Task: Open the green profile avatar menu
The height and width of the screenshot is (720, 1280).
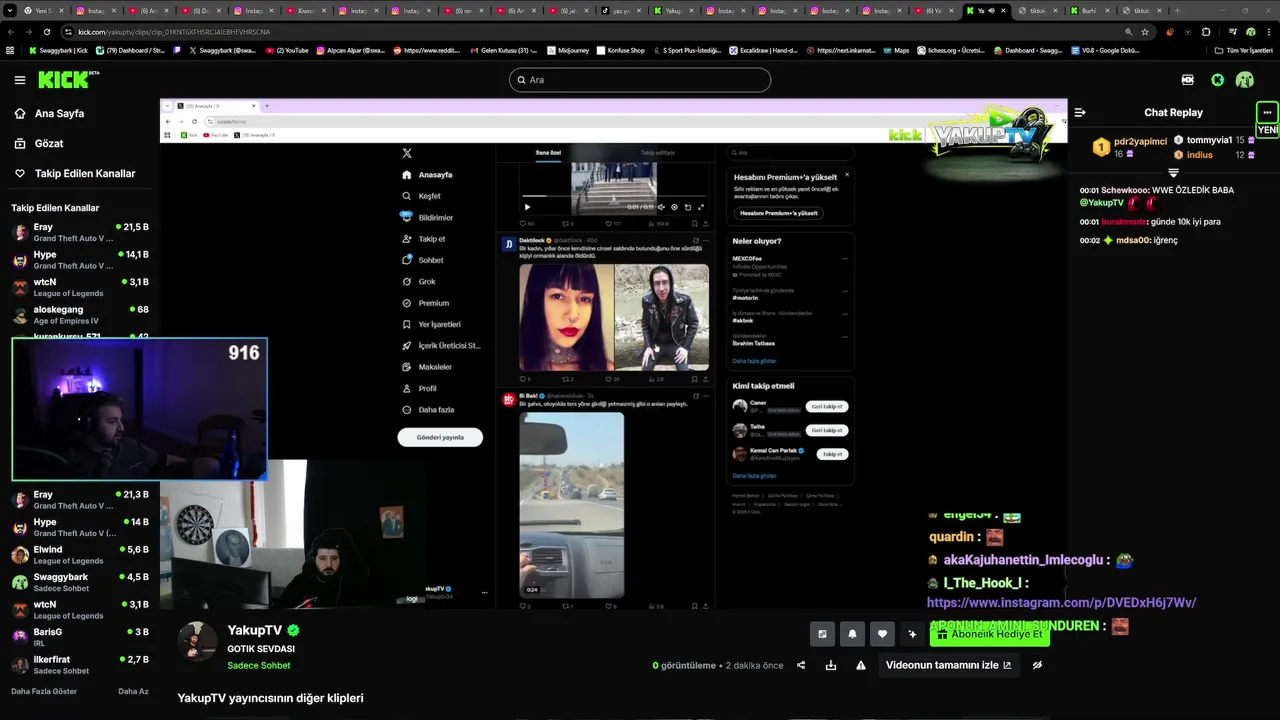Action: [x=1245, y=80]
